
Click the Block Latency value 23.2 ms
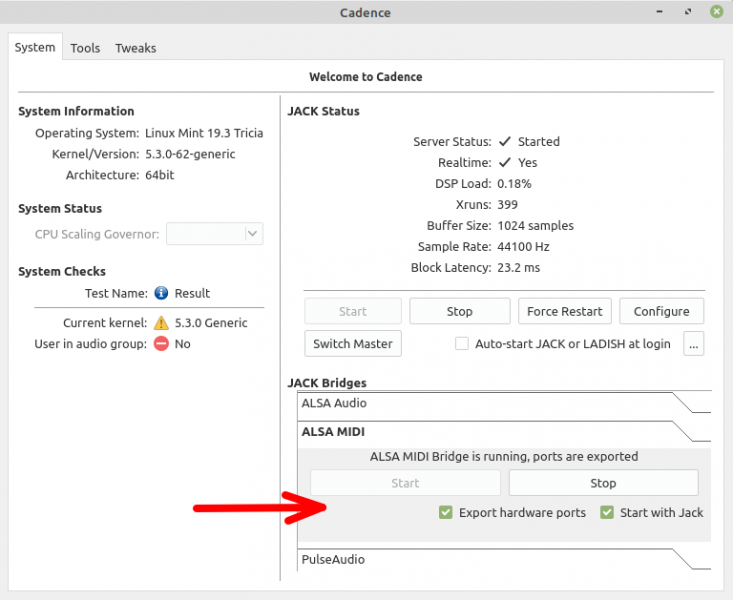(518, 268)
